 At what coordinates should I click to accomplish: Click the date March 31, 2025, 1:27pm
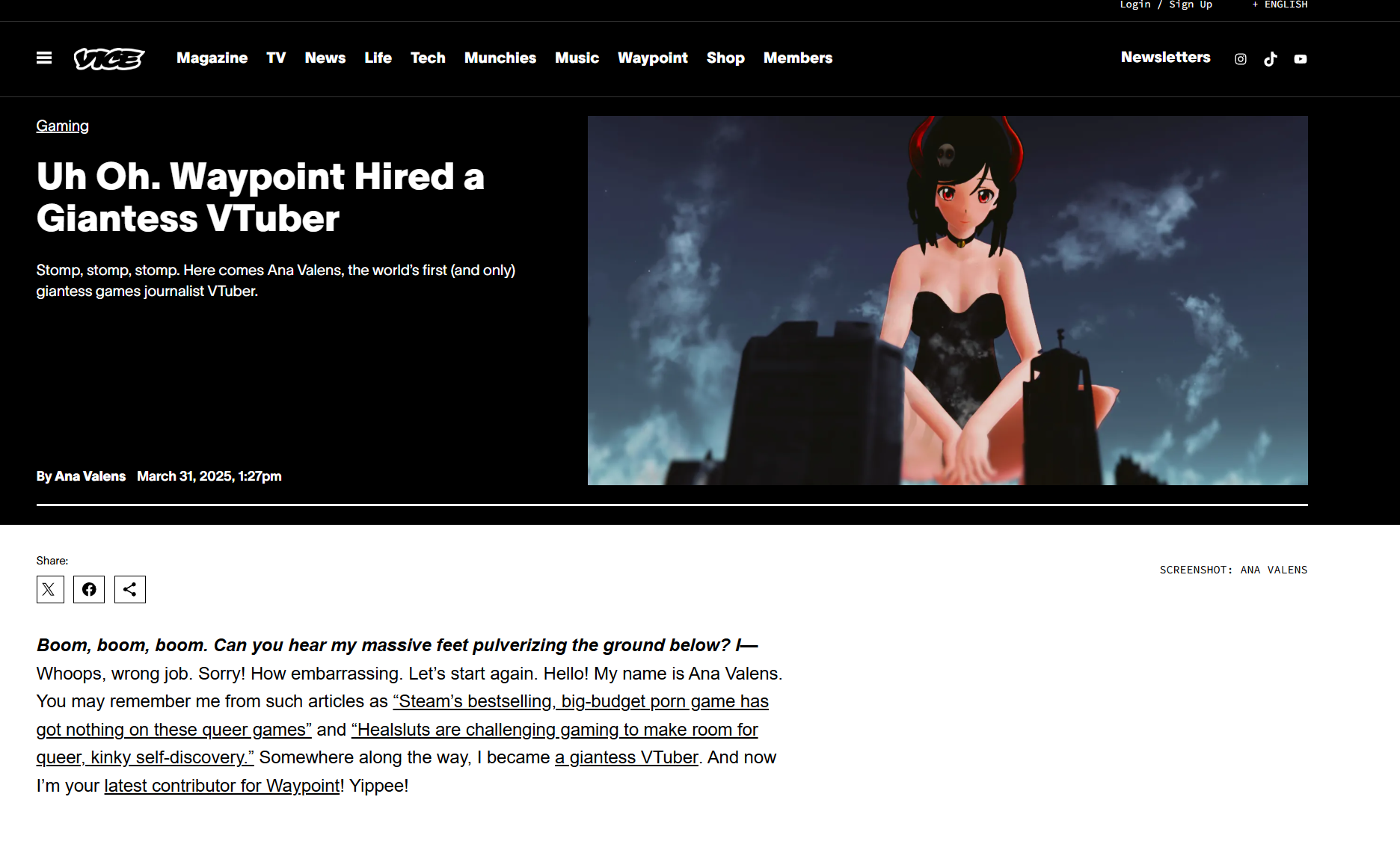coord(209,476)
